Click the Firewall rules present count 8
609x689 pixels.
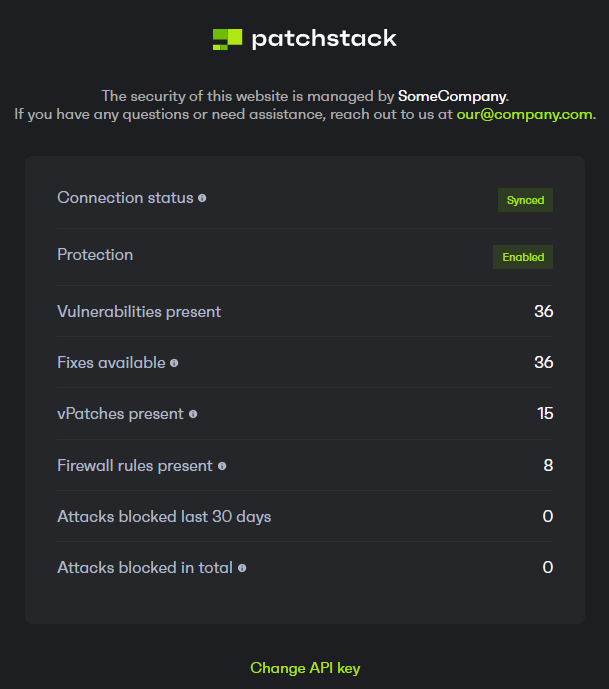click(x=548, y=466)
